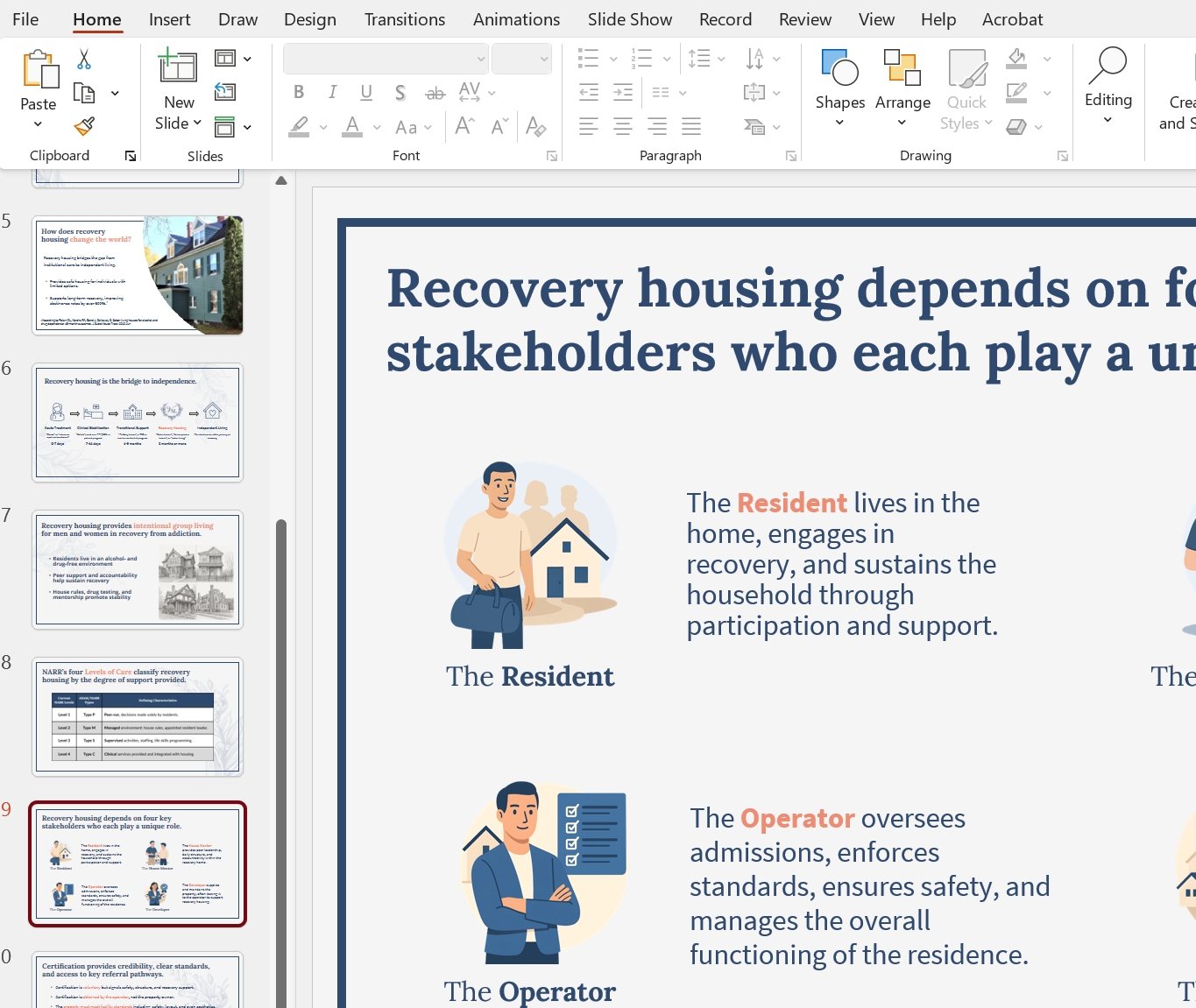This screenshot has width=1196, height=1008.
Task: Open Quick Styles gallery
Action: pos(966,88)
